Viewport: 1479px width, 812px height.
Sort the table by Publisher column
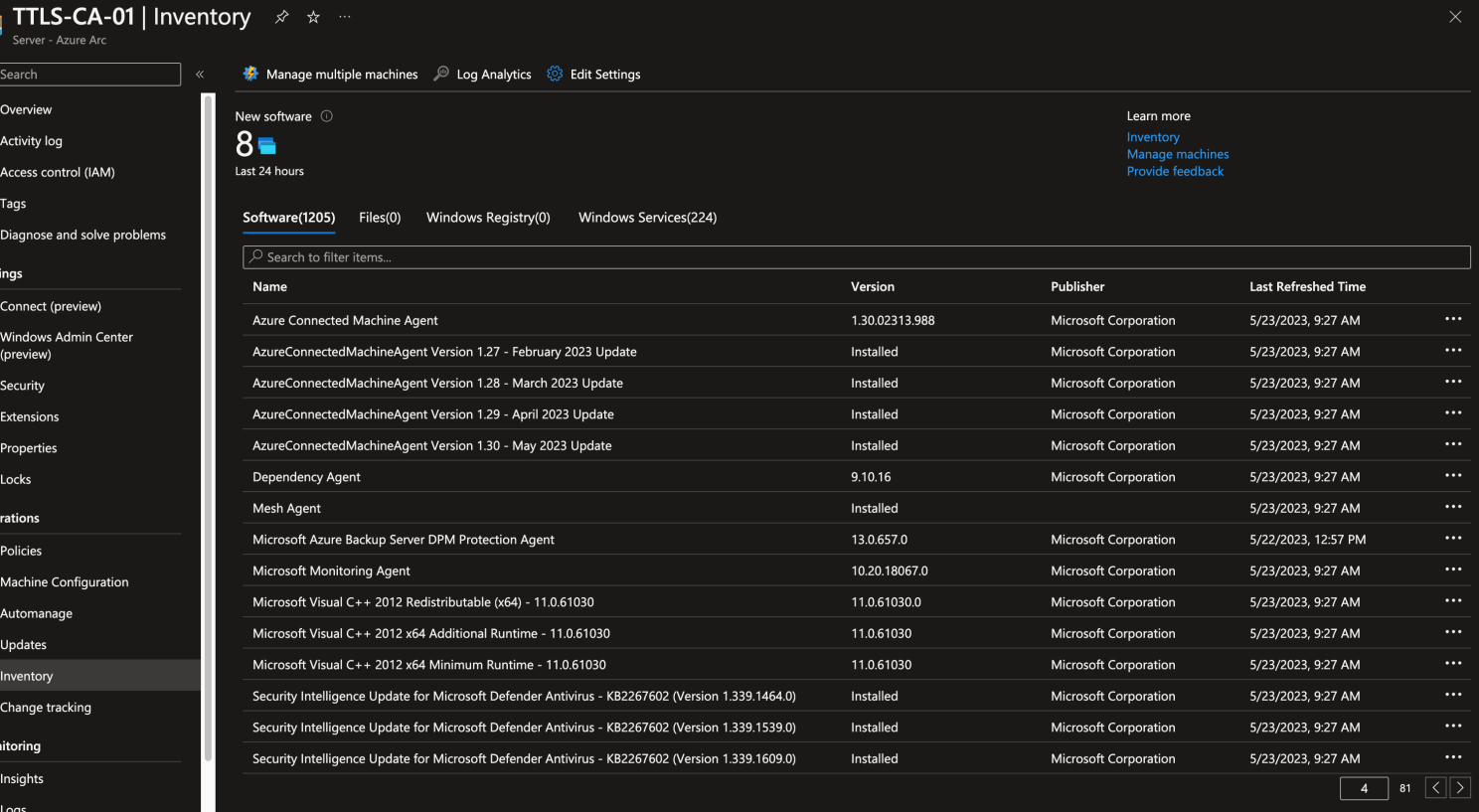tap(1077, 286)
